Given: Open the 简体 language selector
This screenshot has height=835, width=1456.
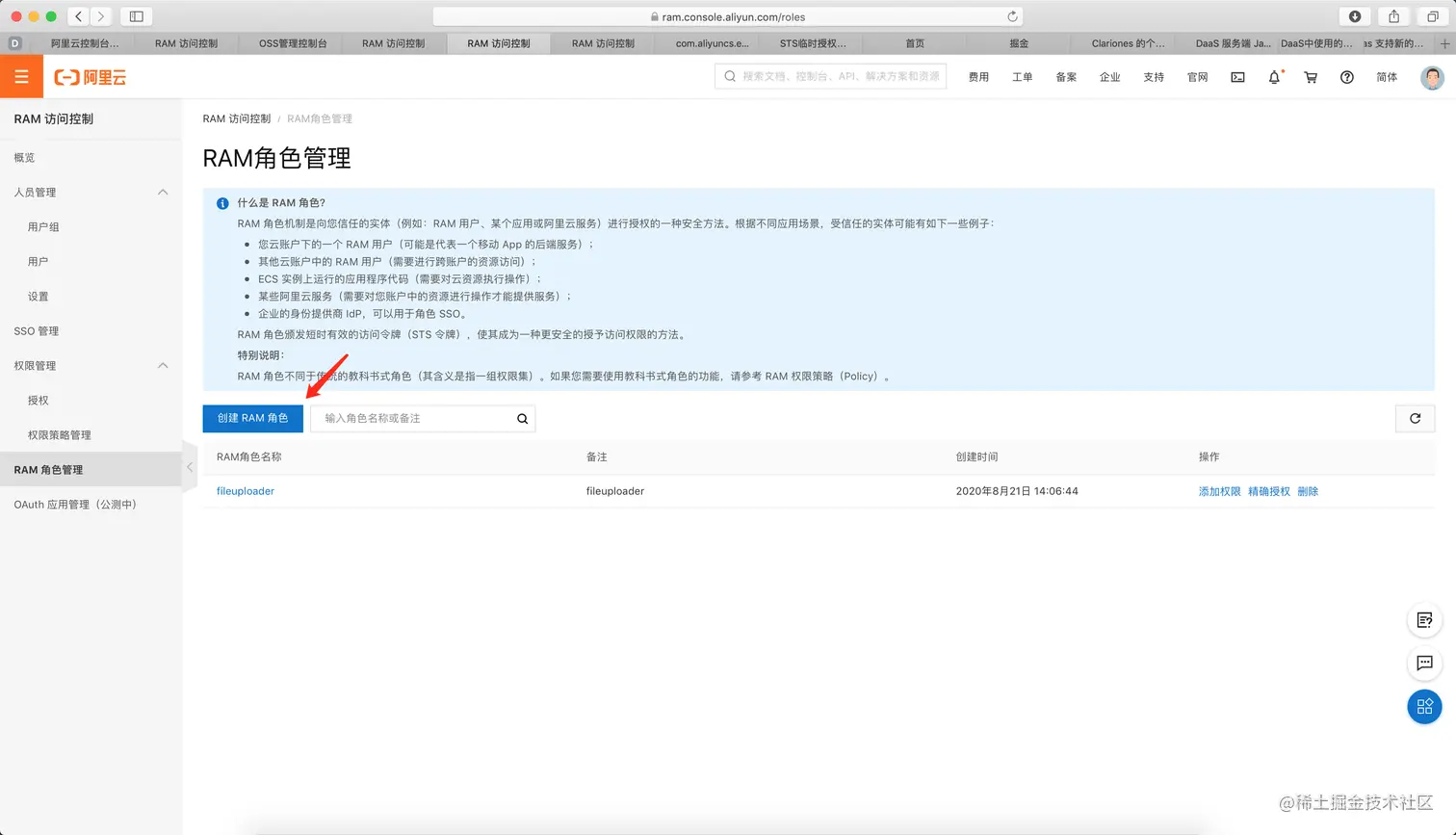Looking at the screenshot, I should [x=1387, y=77].
